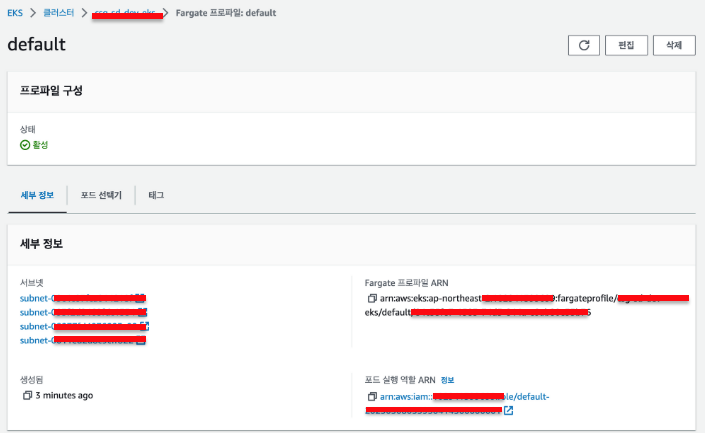The height and width of the screenshot is (433, 705).
Task: Open the third subnet link
Action: pos(84,326)
